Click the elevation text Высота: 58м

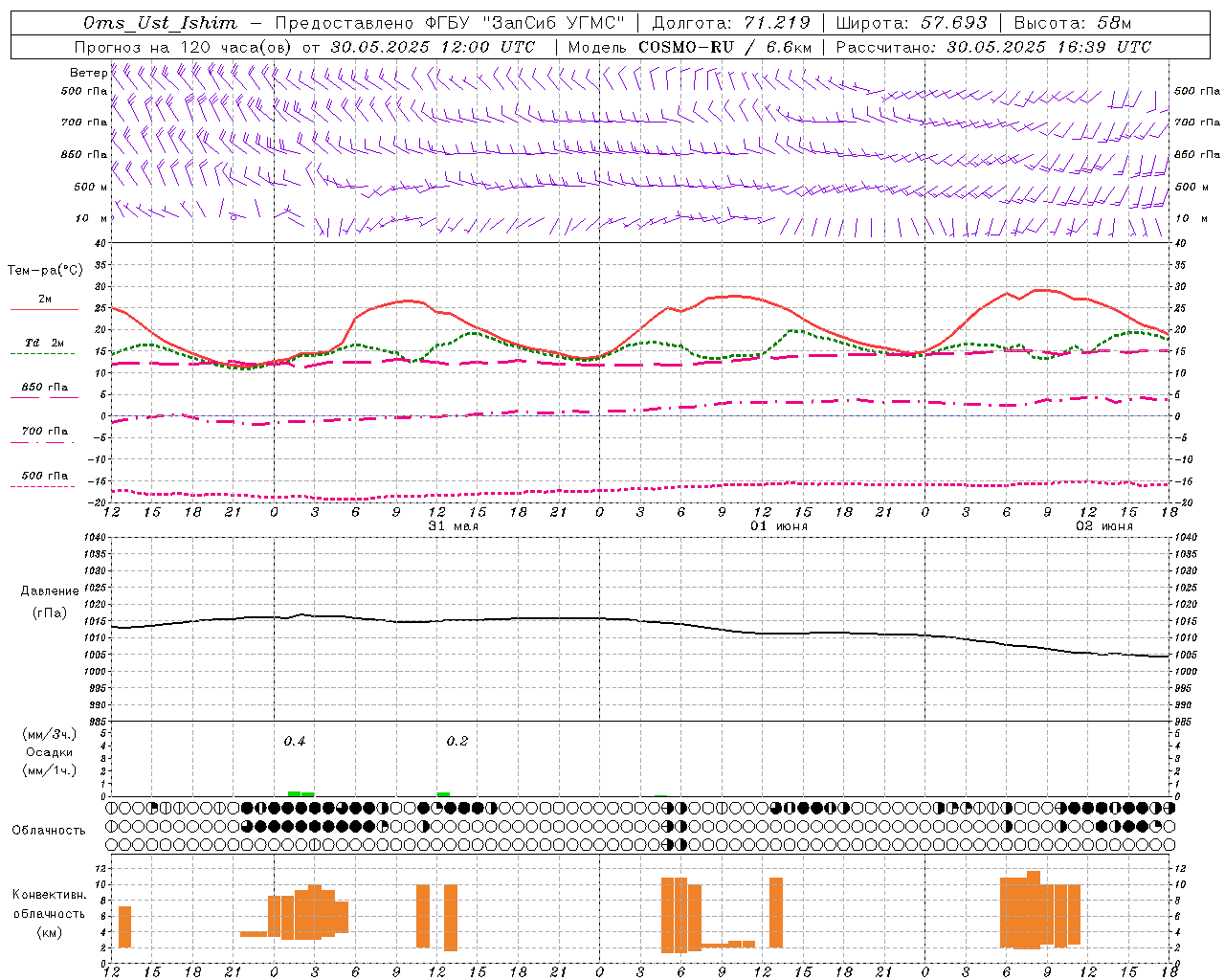point(1073,23)
